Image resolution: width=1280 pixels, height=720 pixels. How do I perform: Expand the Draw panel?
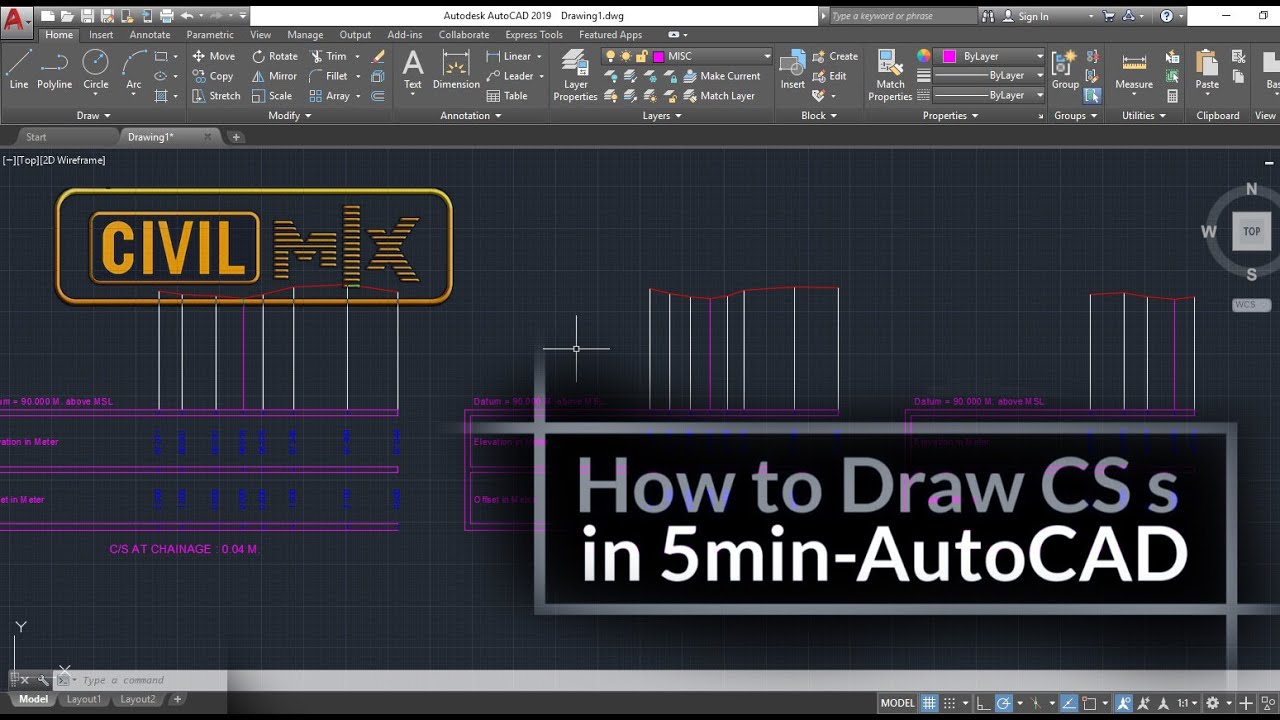(94, 116)
